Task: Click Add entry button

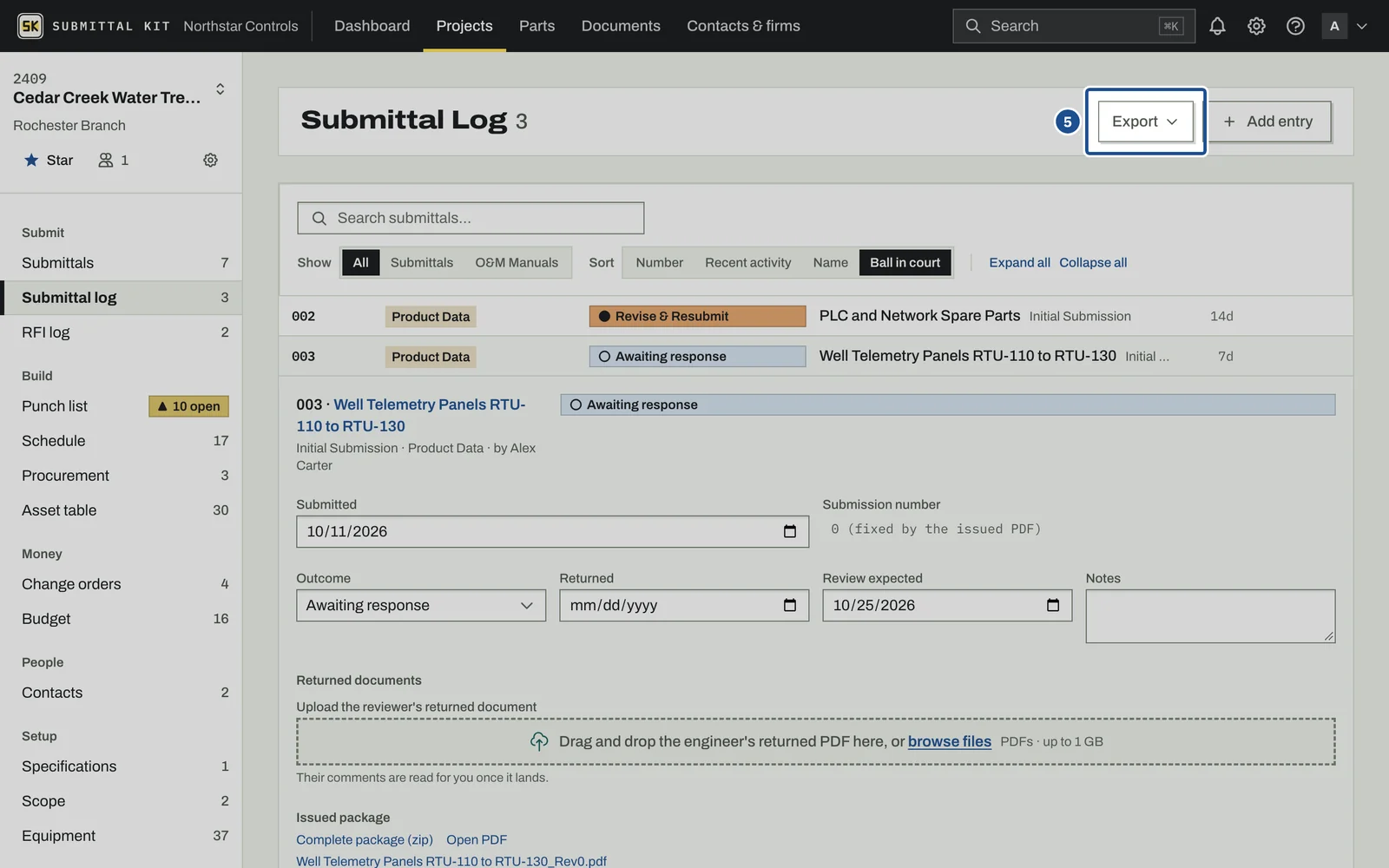Action: (x=1269, y=122)
